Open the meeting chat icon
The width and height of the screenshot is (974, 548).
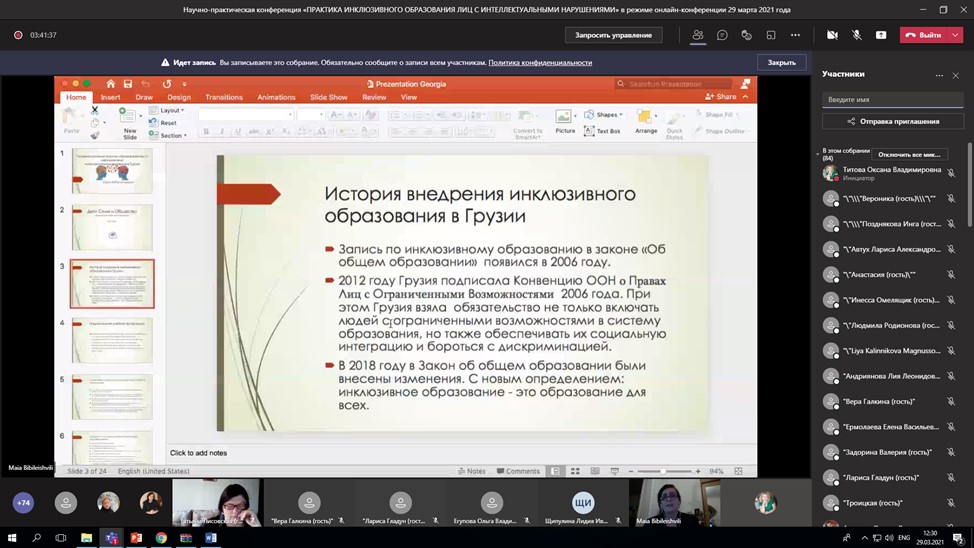tap(722, 35)
